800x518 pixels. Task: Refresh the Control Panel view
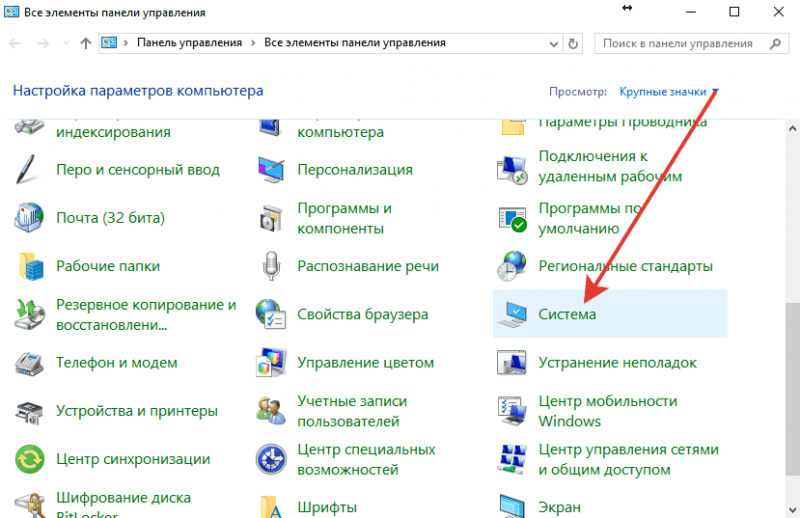[573, 44]
